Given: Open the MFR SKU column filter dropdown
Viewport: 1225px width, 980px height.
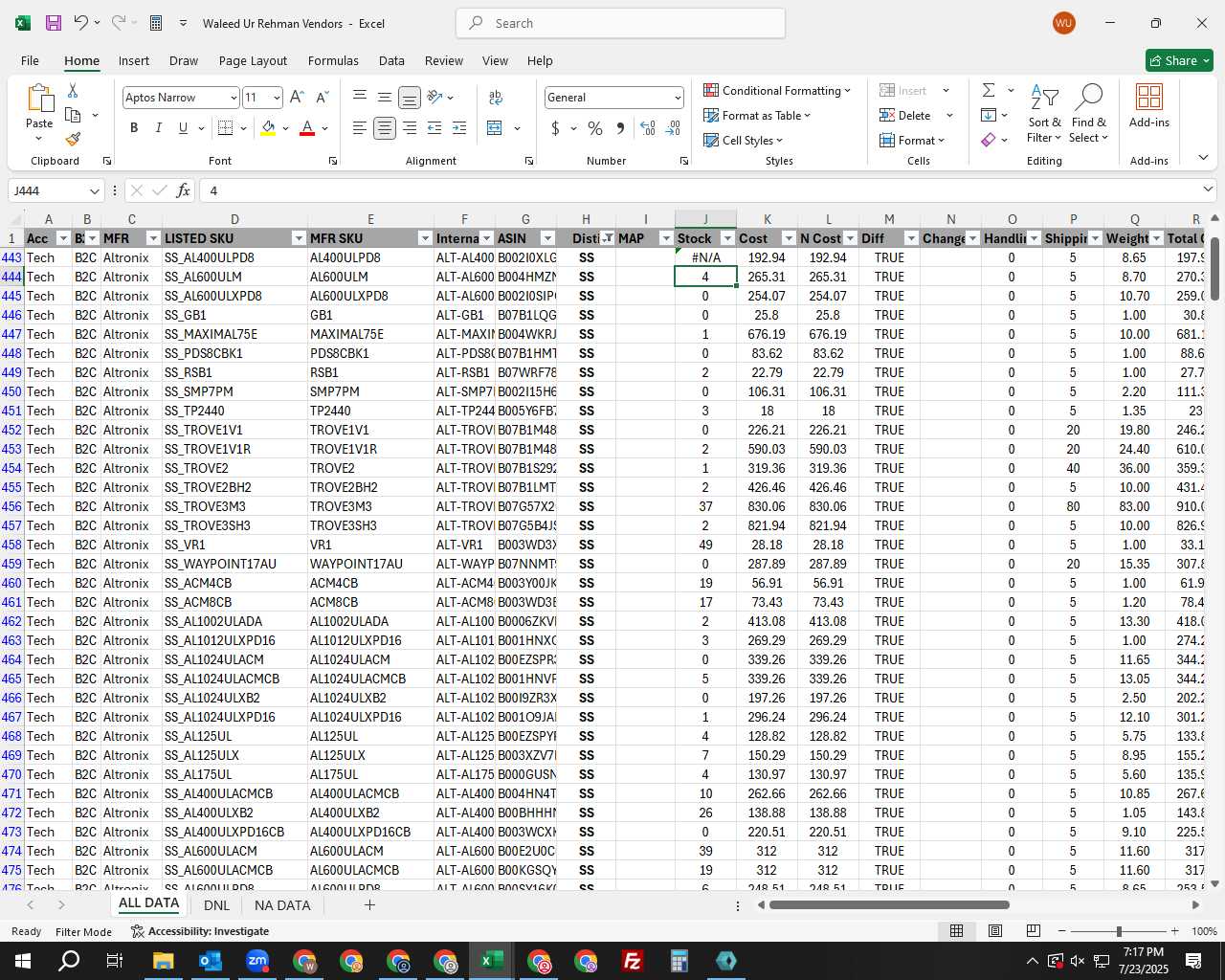Looking at the screenshot, I should click(x=425, y=238).
